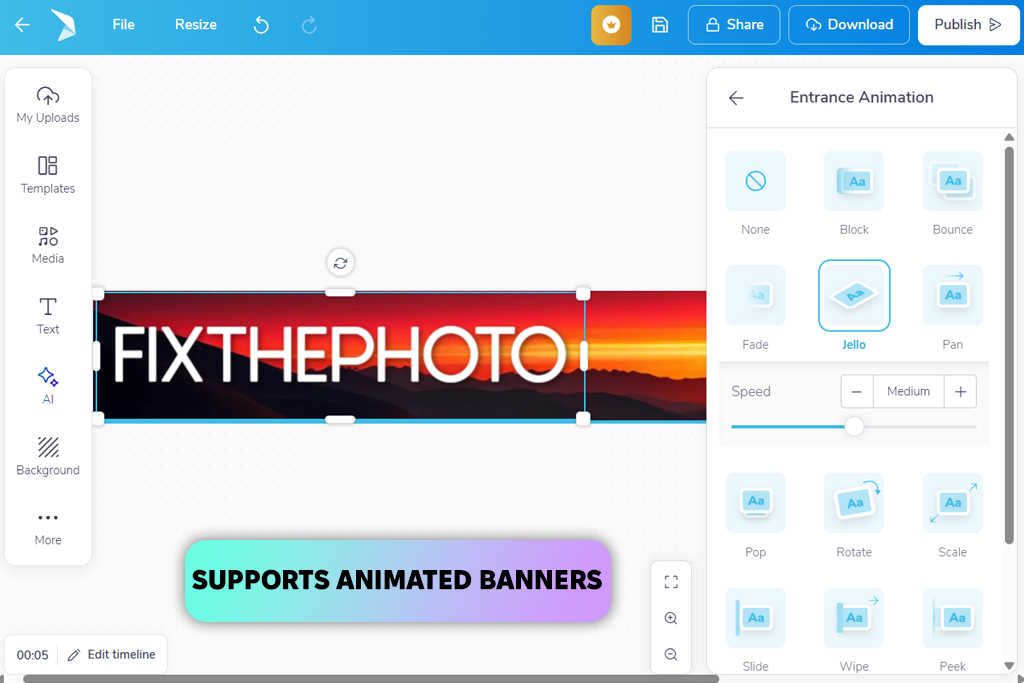Click the app logo in header

click(x=65, y=25)
